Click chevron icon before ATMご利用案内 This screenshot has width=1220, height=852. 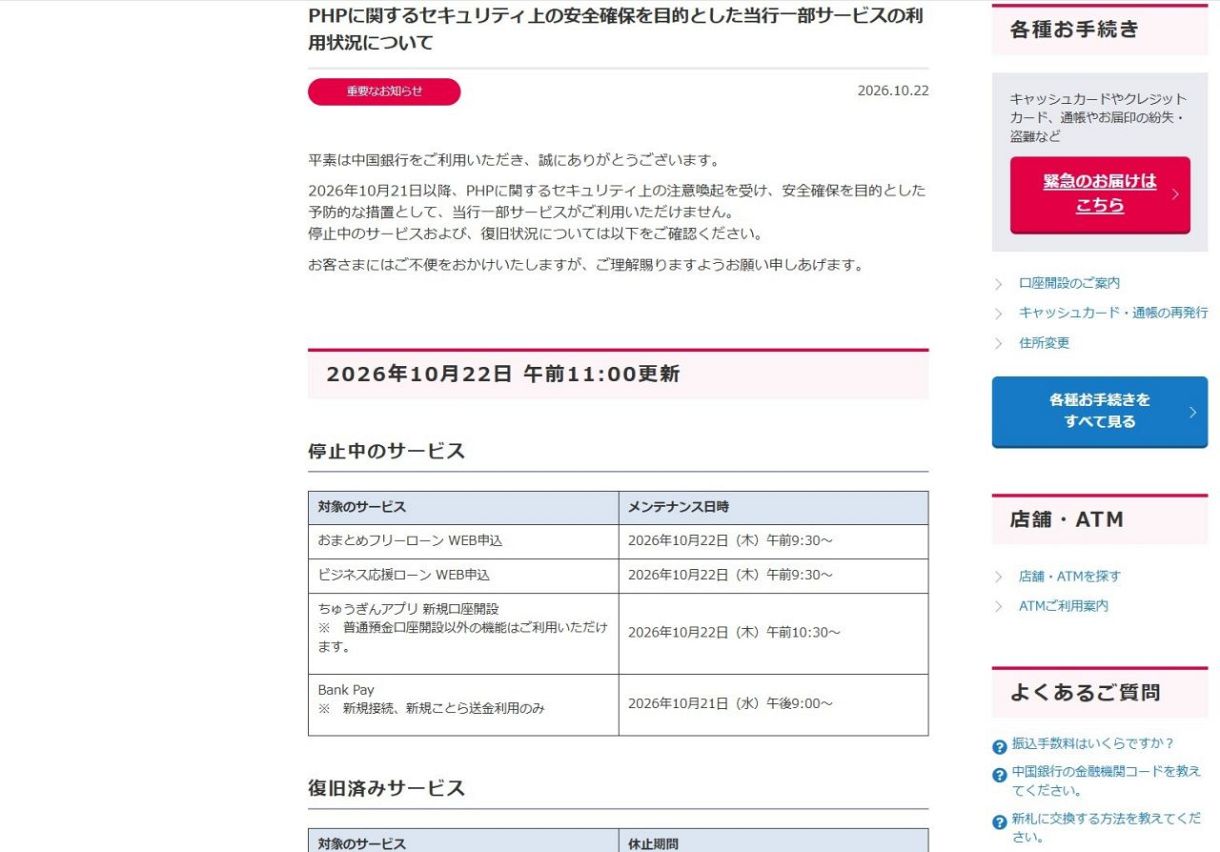999,607
